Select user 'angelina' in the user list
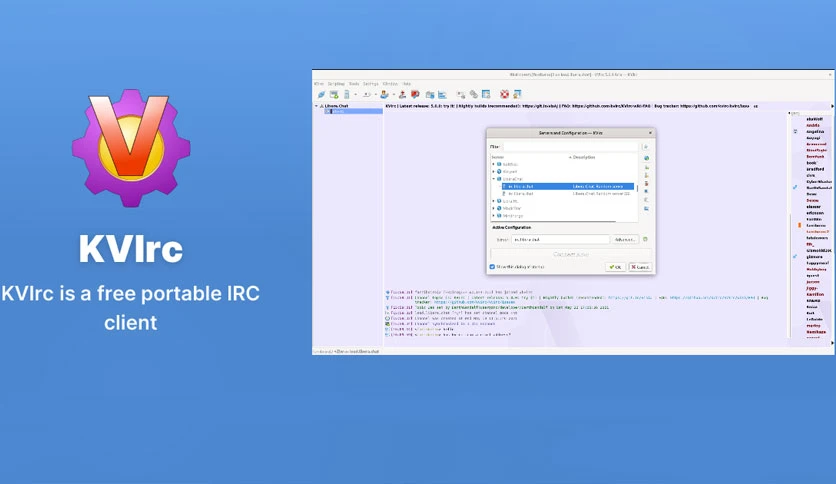Viewport: 836px width, 484px height. 815,132
